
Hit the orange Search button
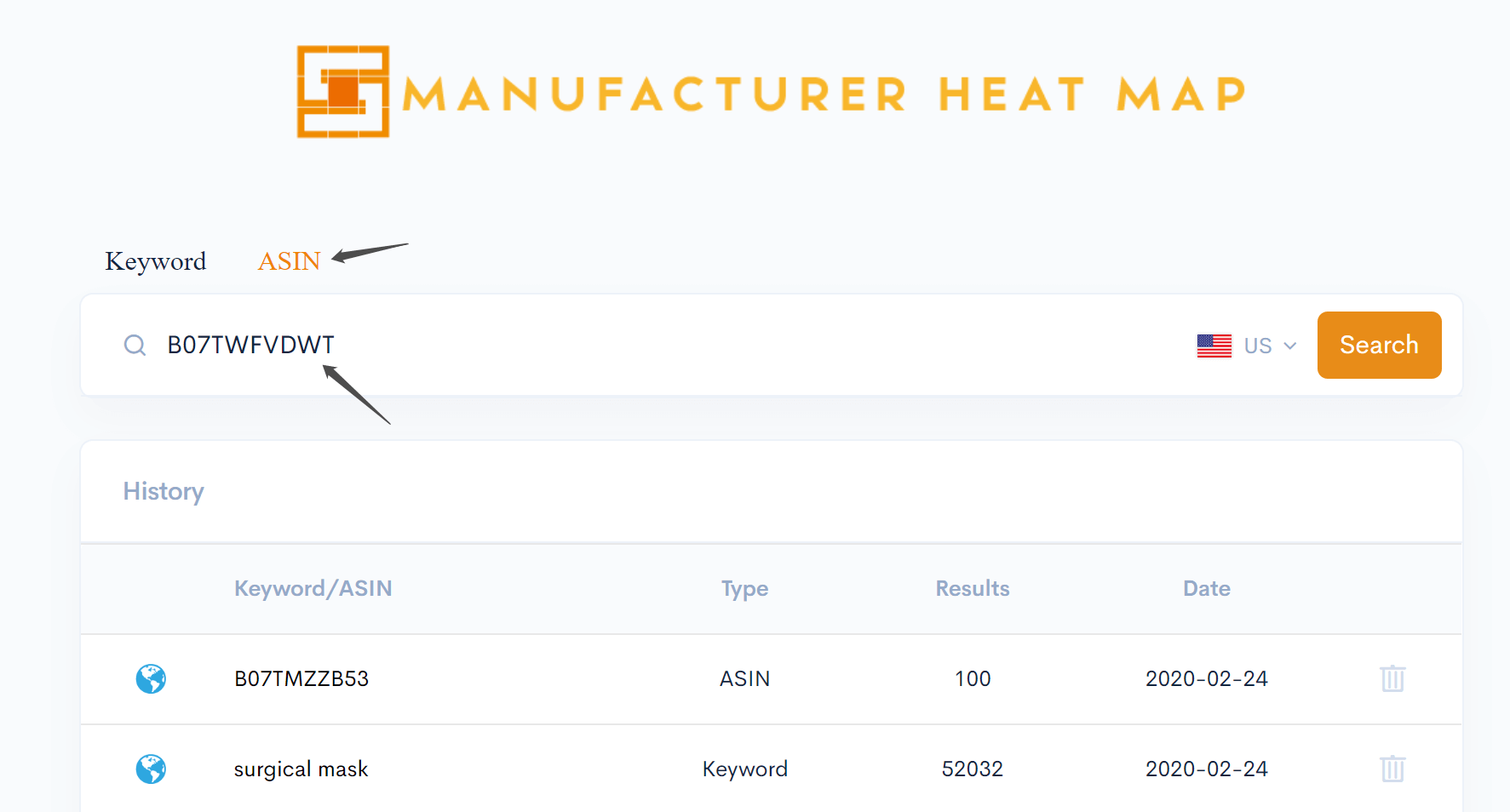1379,345
